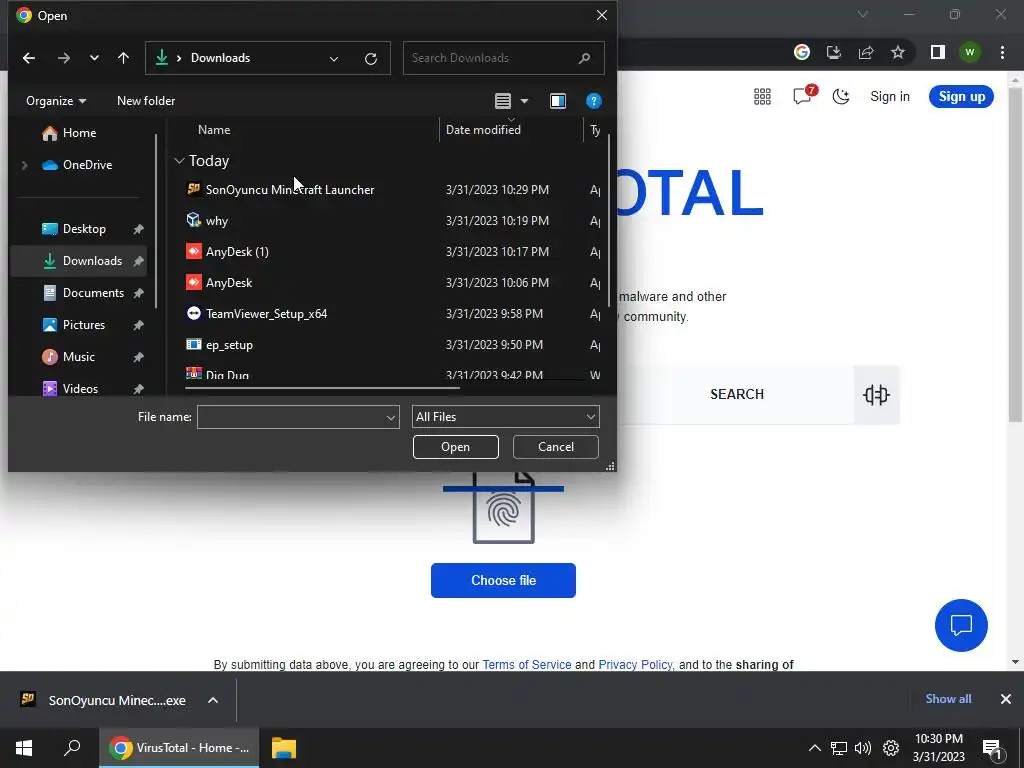
Task: Change view layout icon
Action: pyautogui.click(x=503, y=101)
